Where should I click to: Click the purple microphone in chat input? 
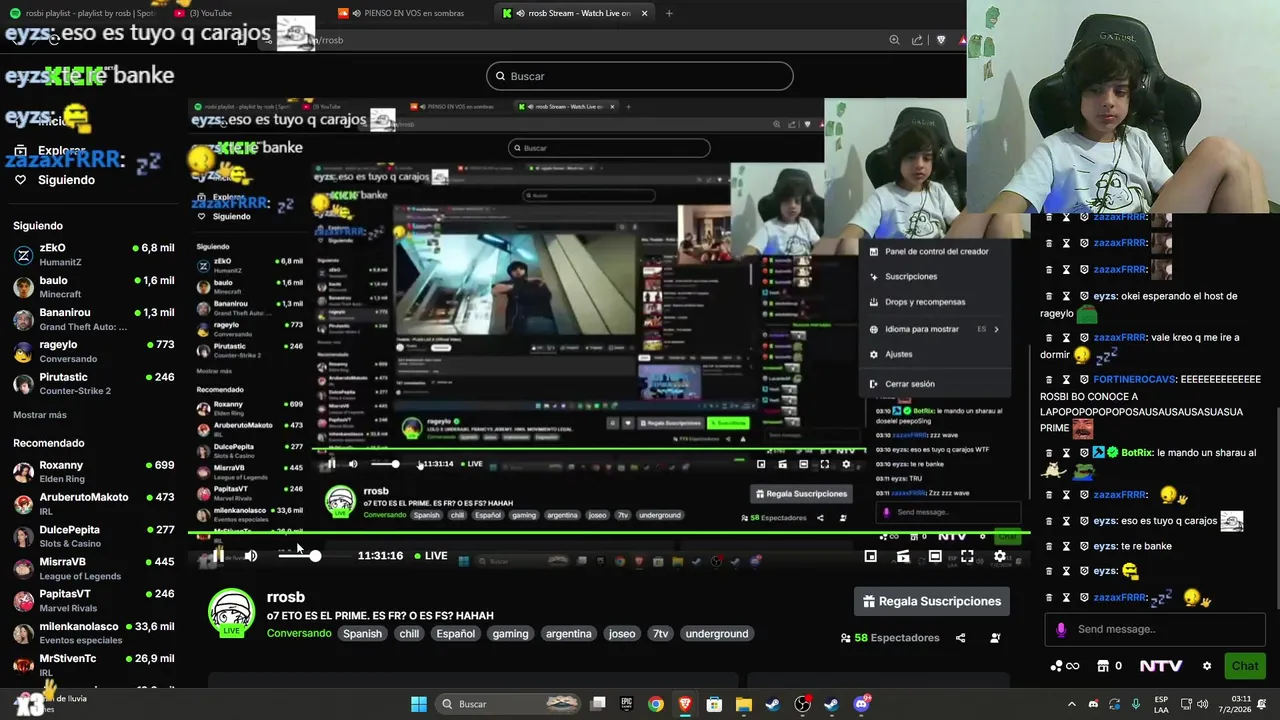coord(1061,629)
